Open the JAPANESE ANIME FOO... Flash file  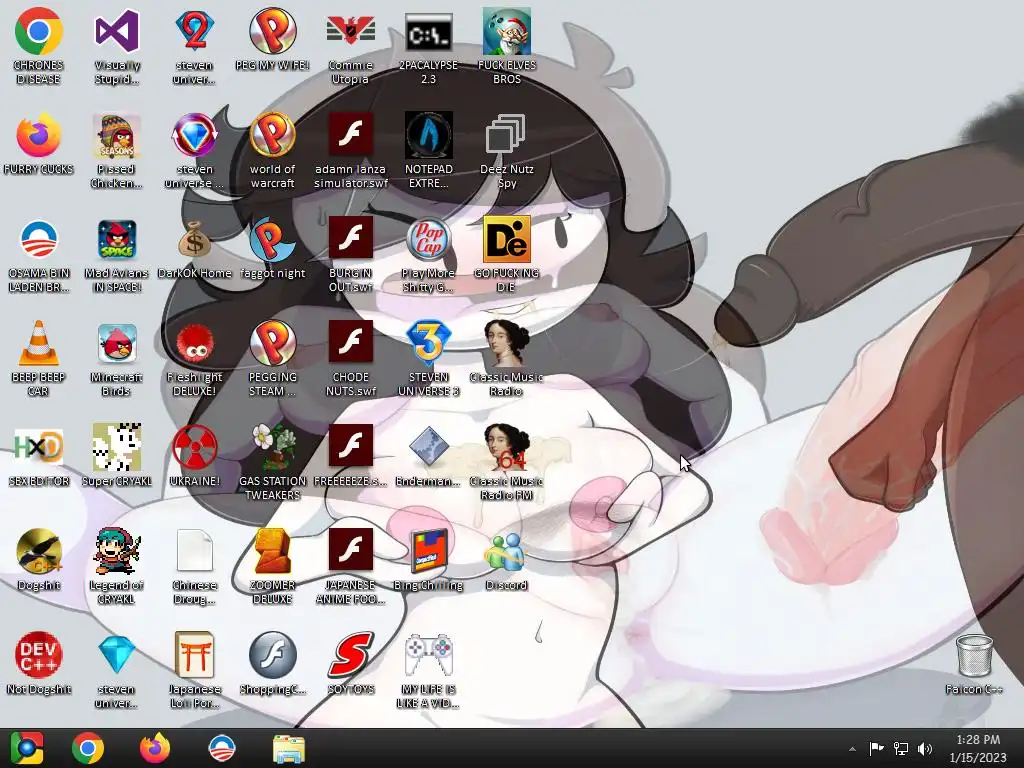(x=351, y=549)
